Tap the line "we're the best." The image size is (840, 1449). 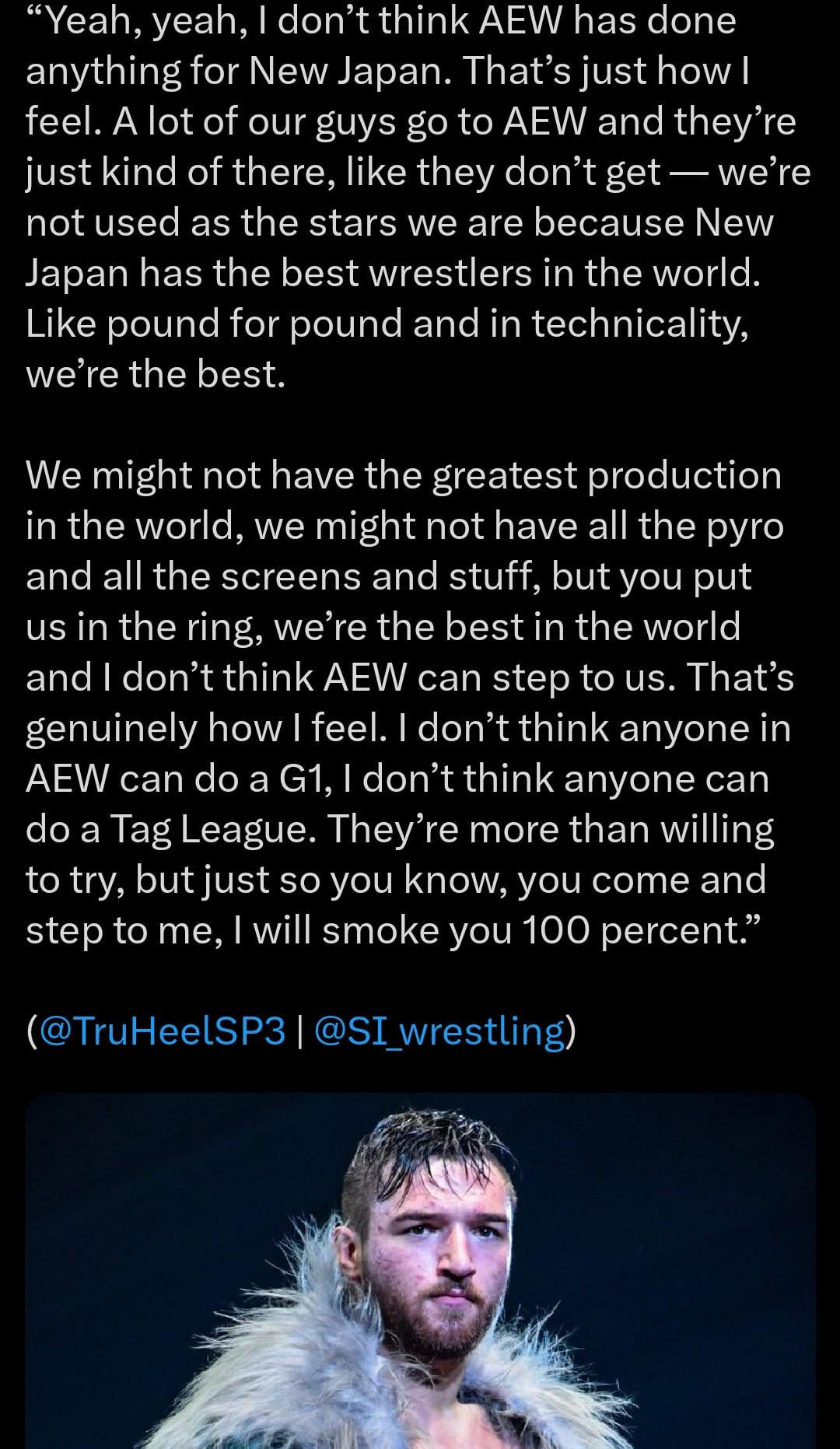point(156,375)
